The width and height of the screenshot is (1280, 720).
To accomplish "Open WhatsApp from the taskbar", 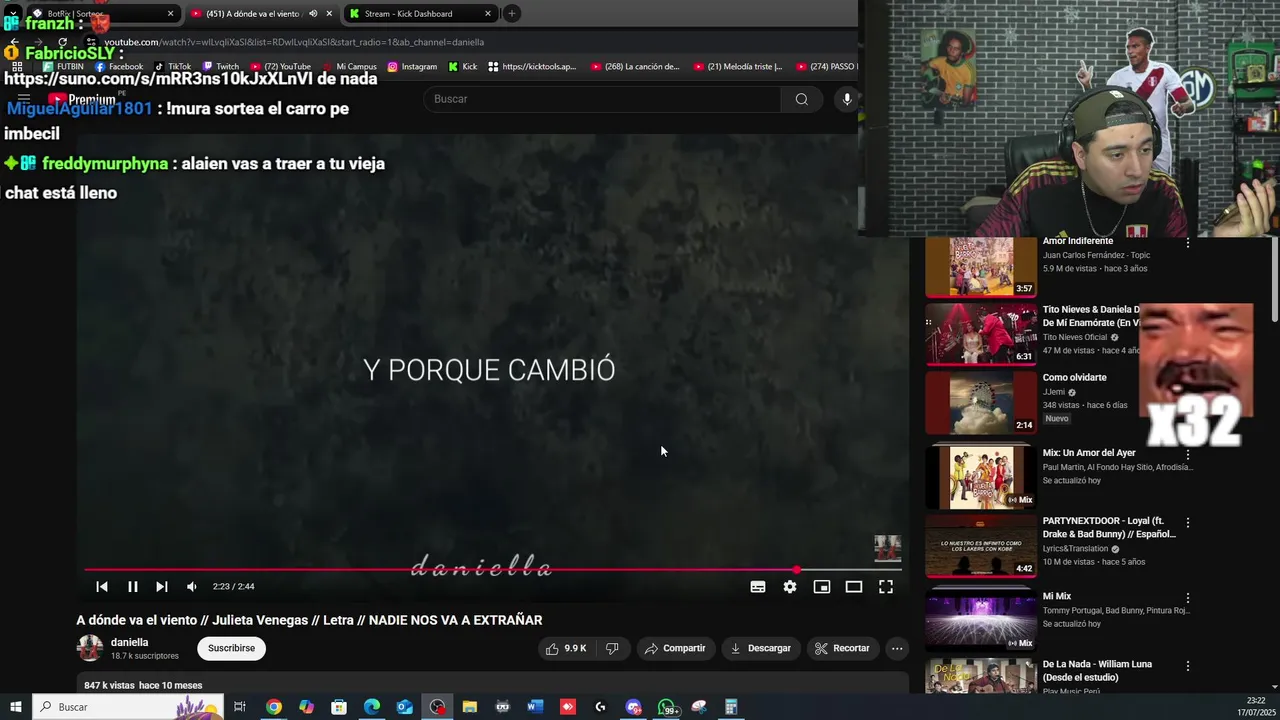I will [x=667, y=707].
